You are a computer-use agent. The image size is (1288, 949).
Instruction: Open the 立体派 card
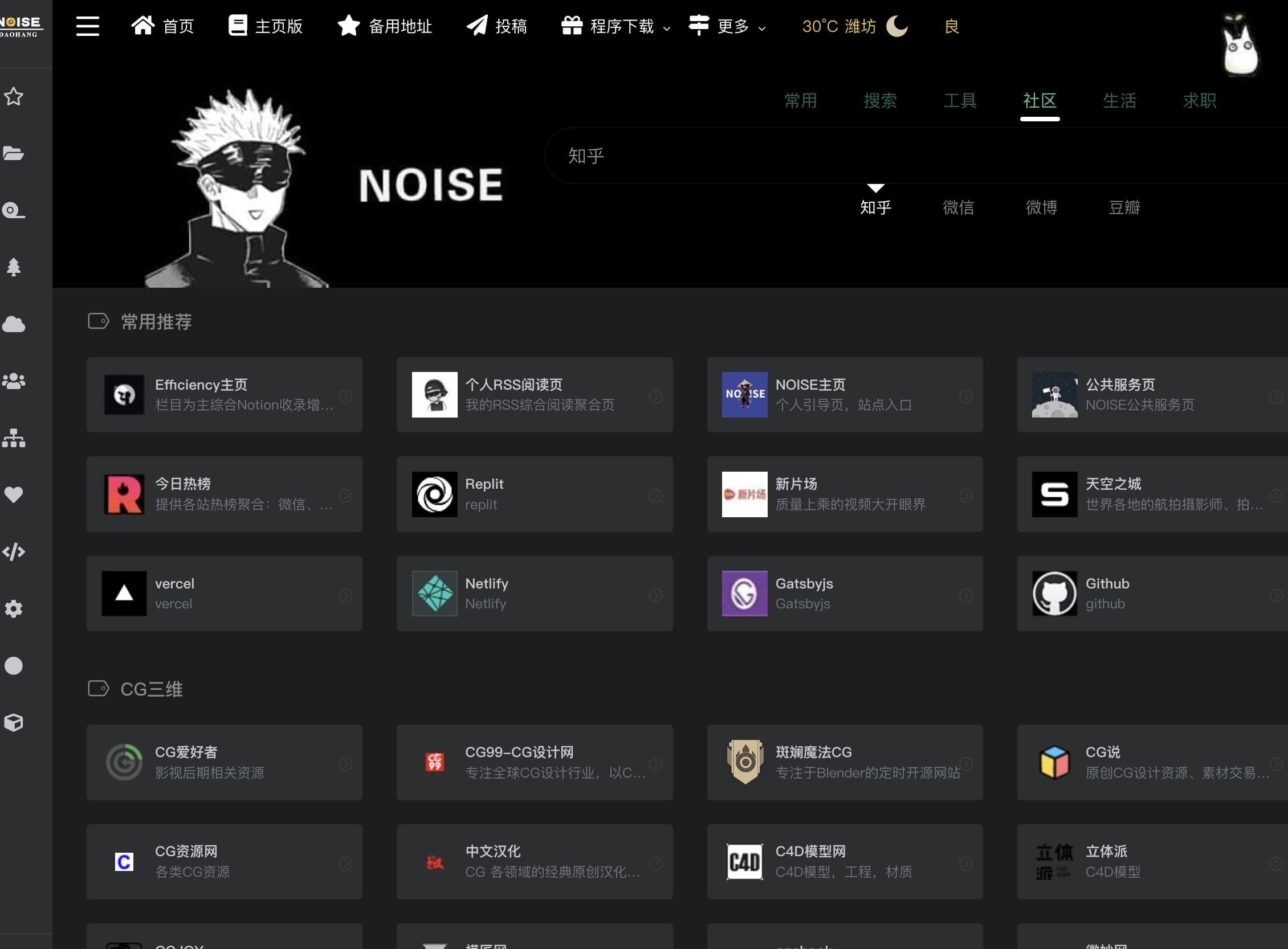pyautogui.click(x=1152, y=862)
